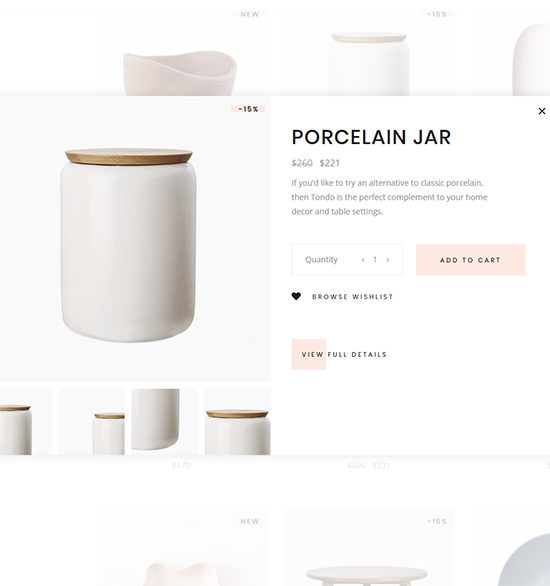Add the Porcelain Jar to cart

pos(470,260)
